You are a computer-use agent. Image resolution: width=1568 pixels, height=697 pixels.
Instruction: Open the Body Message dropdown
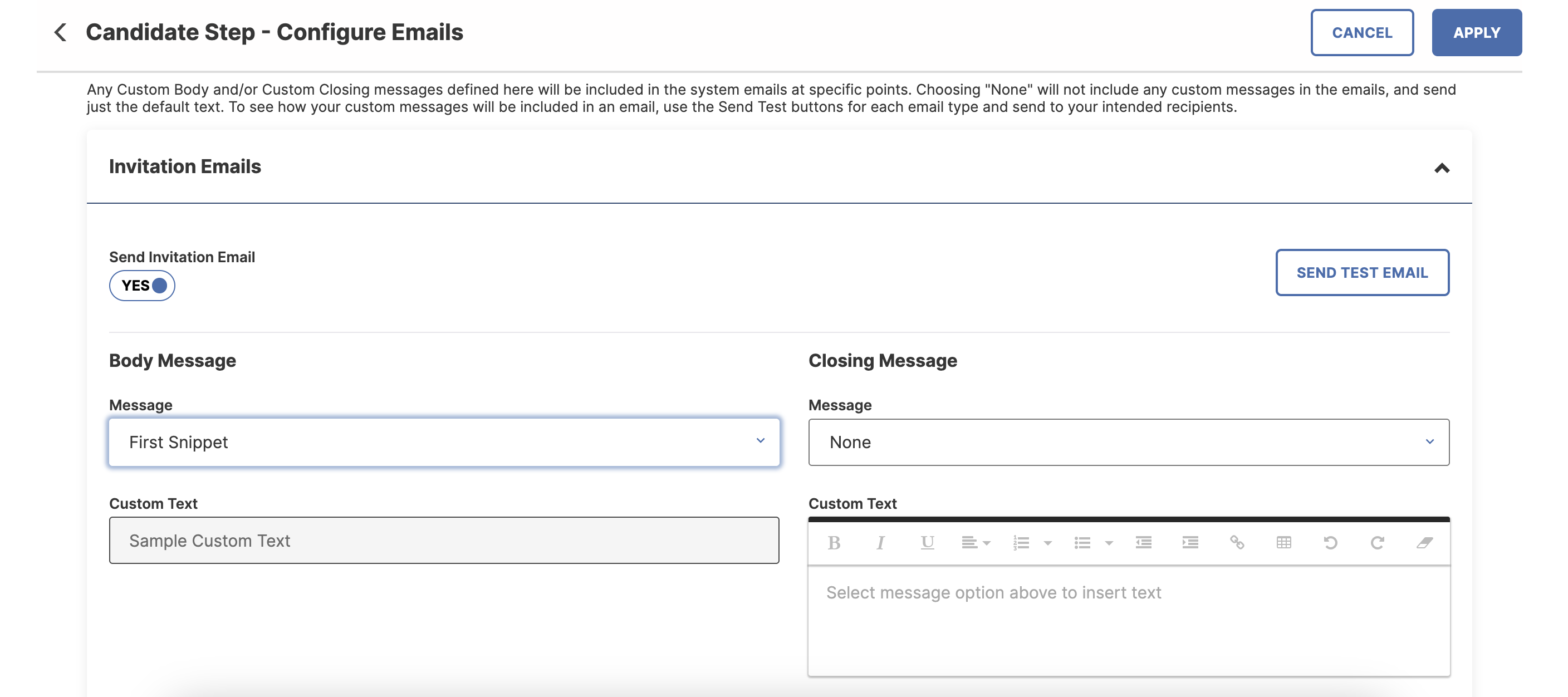click(x=444, y=442)
